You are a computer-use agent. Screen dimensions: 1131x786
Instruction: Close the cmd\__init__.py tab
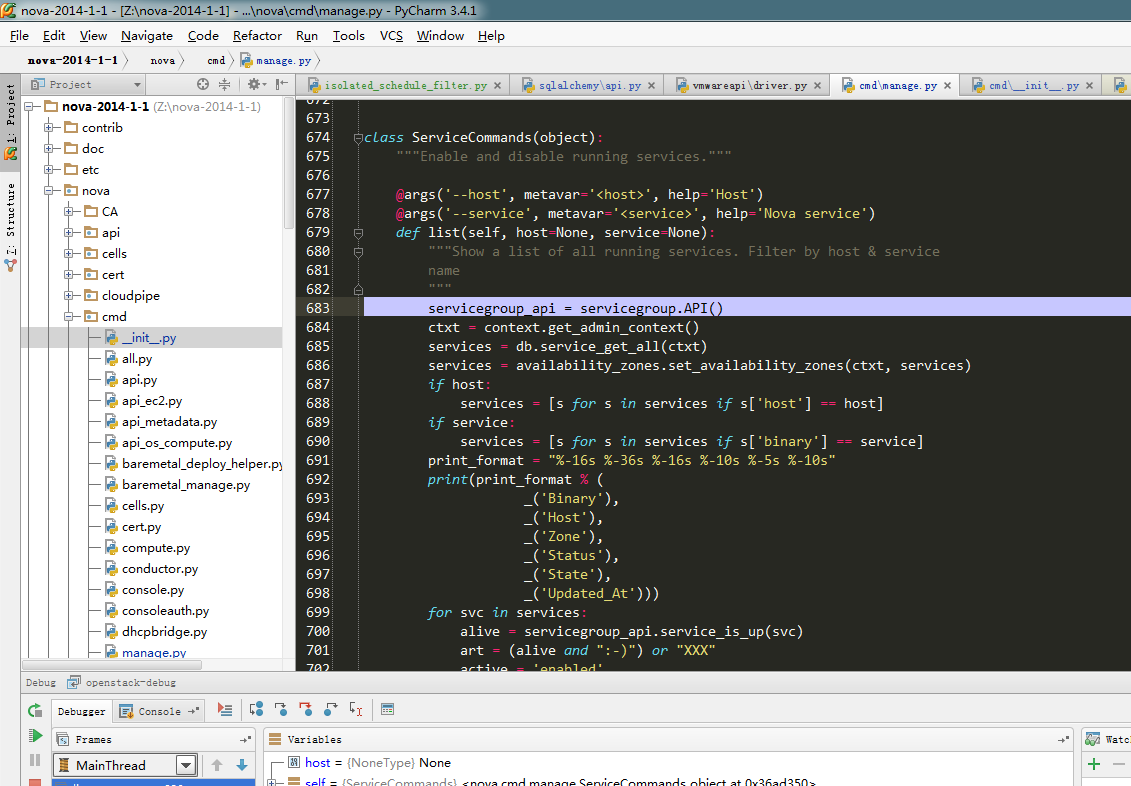(1089, 86)
